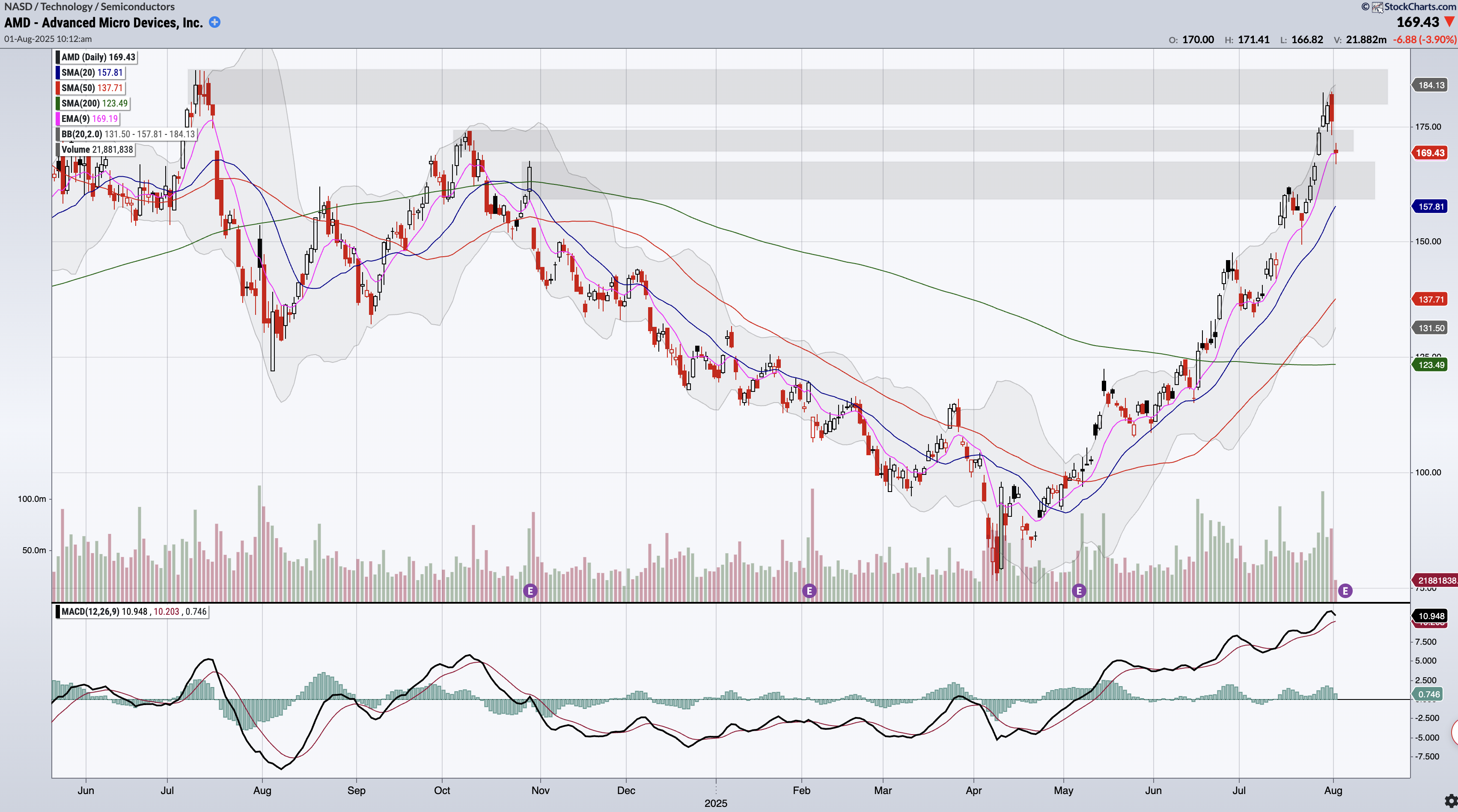Open the StockCharts.com logo link
The height and width of the screenshot is (812, 1458).
[x=1414, y=7]
